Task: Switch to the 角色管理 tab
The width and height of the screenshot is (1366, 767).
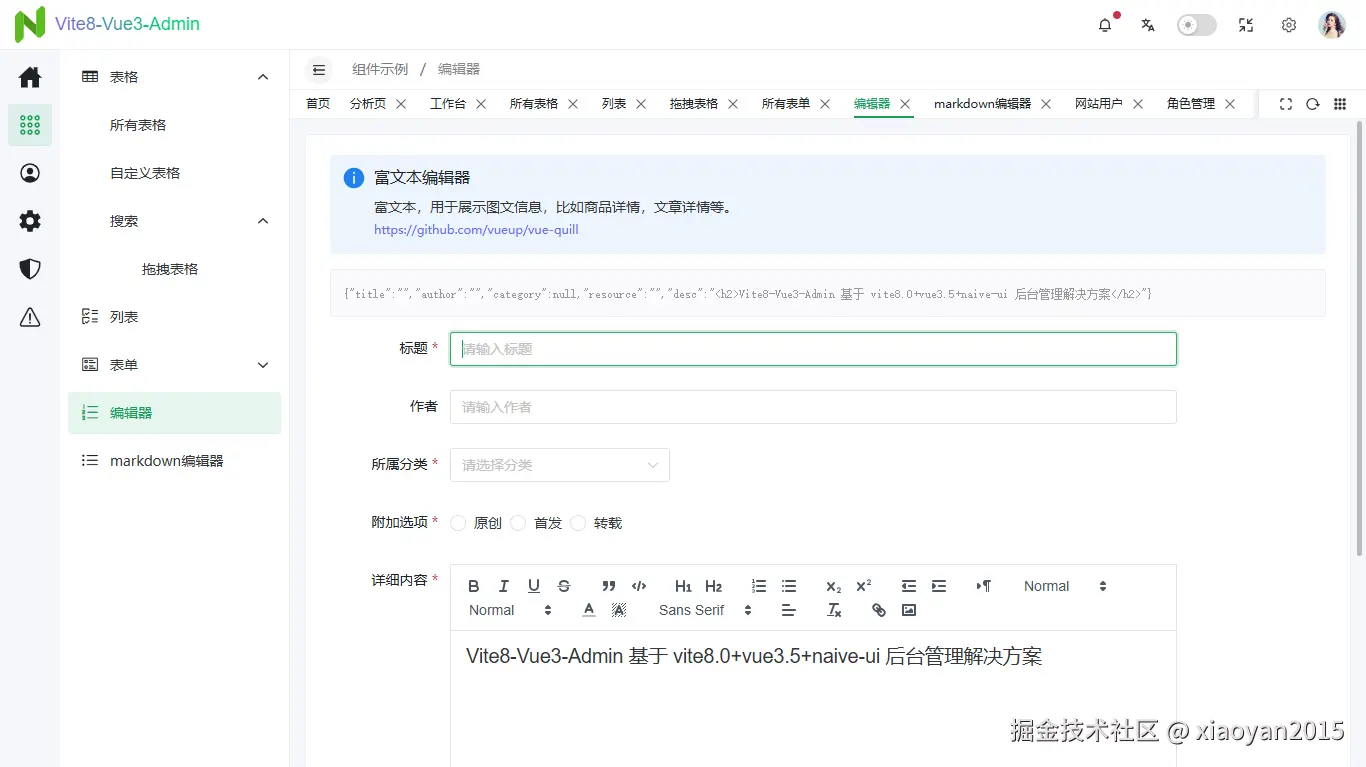Action: (1191, 104)
